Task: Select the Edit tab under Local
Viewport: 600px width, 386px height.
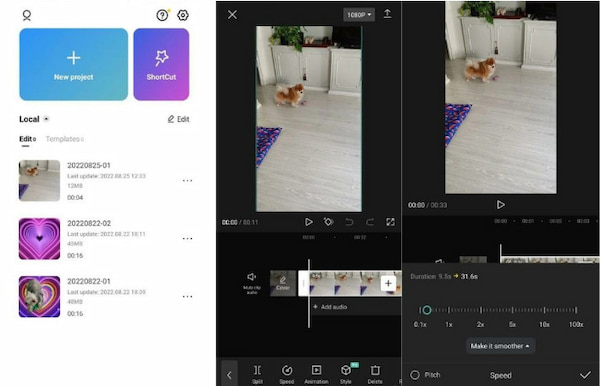Action: 28,139
